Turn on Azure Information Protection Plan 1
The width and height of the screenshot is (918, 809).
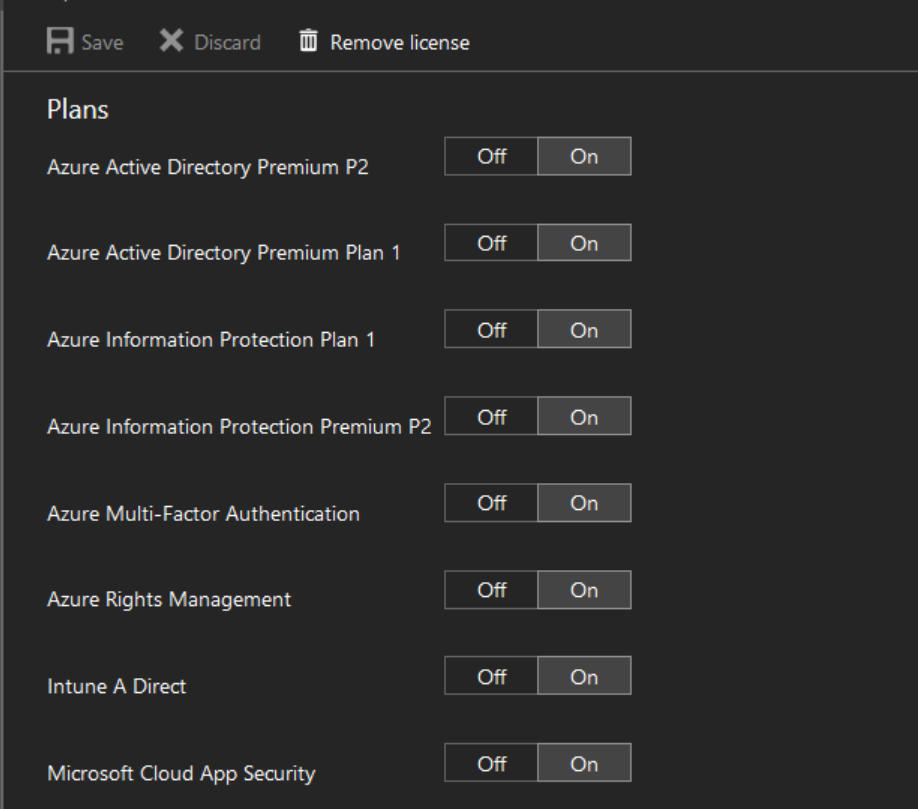coord(584,330)
